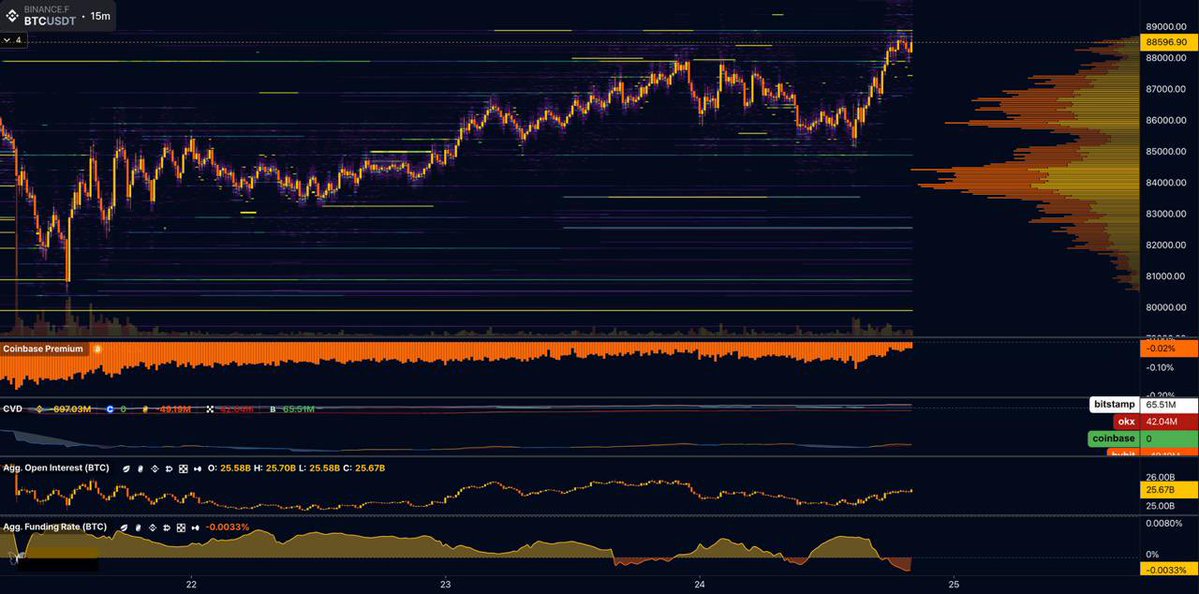Image resolution: width=1199 pixels, height=594 pixels.
Task: Expand the collapsed indicators chevron labeled 4
Action: click(14, 40)
